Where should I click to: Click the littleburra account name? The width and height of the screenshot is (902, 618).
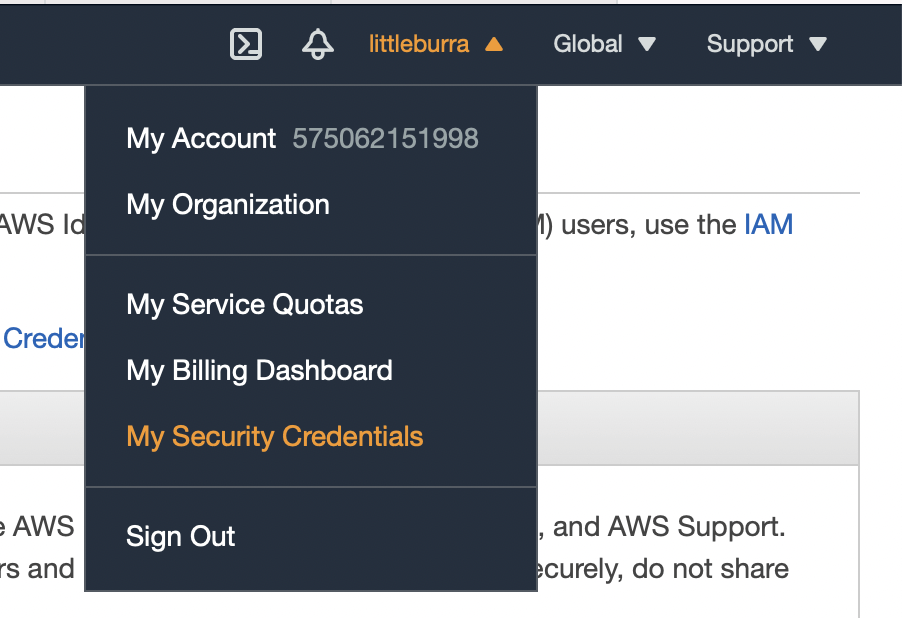click(419, 44)
